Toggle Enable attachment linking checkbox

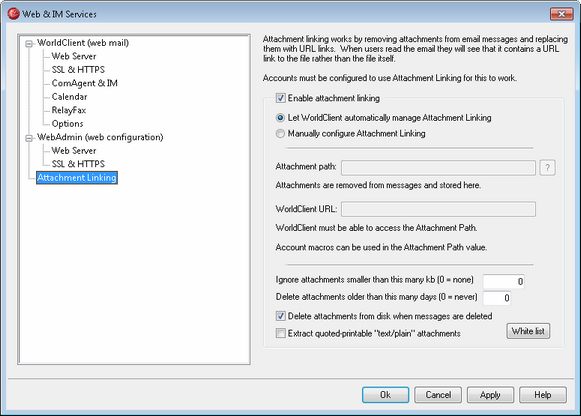click(x=280, y=98)
